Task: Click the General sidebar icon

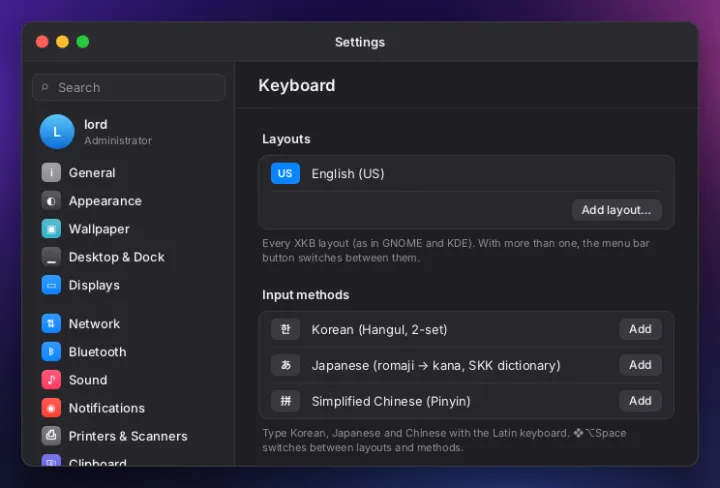Action: point(51,173)
